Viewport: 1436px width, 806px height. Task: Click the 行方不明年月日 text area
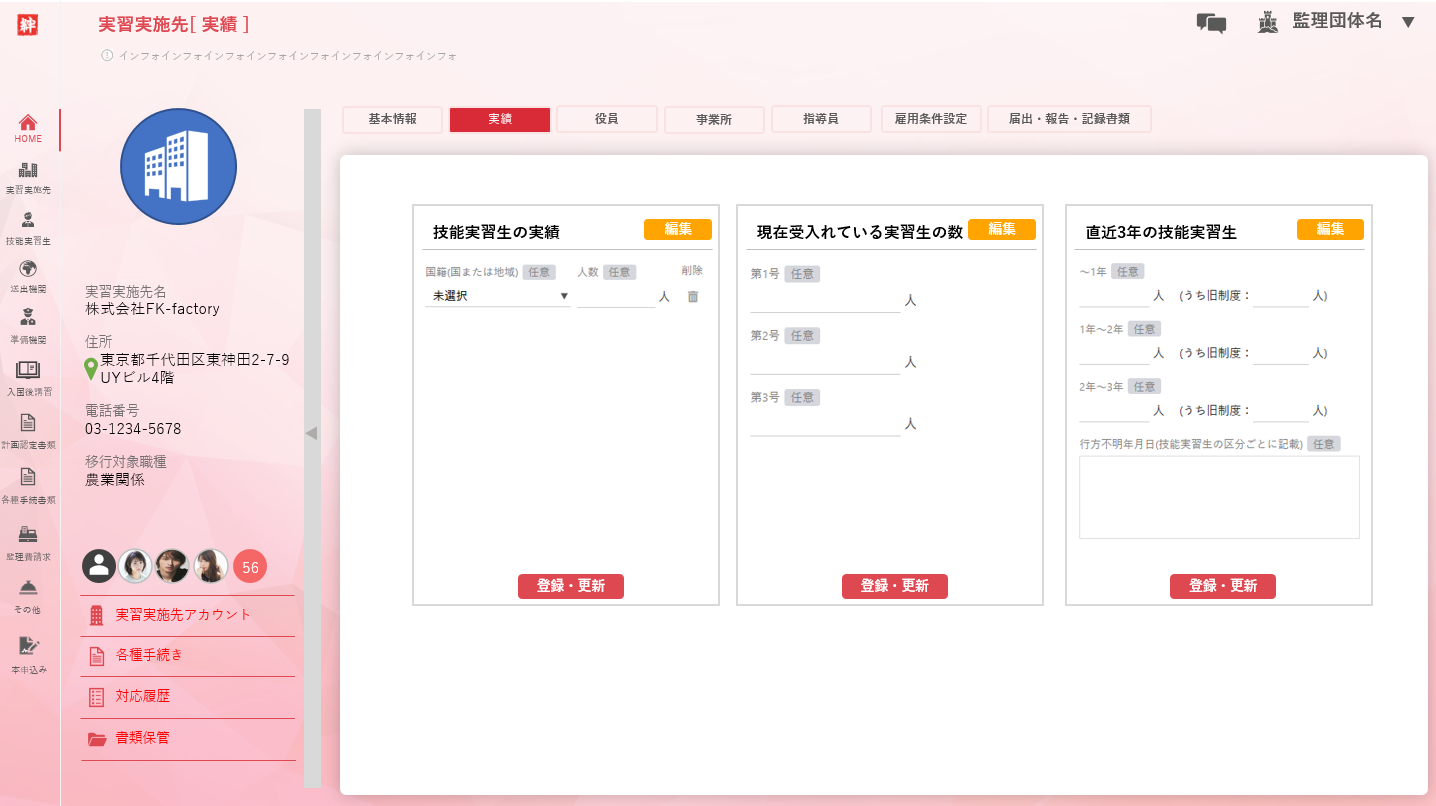(x=1218, y=497)
